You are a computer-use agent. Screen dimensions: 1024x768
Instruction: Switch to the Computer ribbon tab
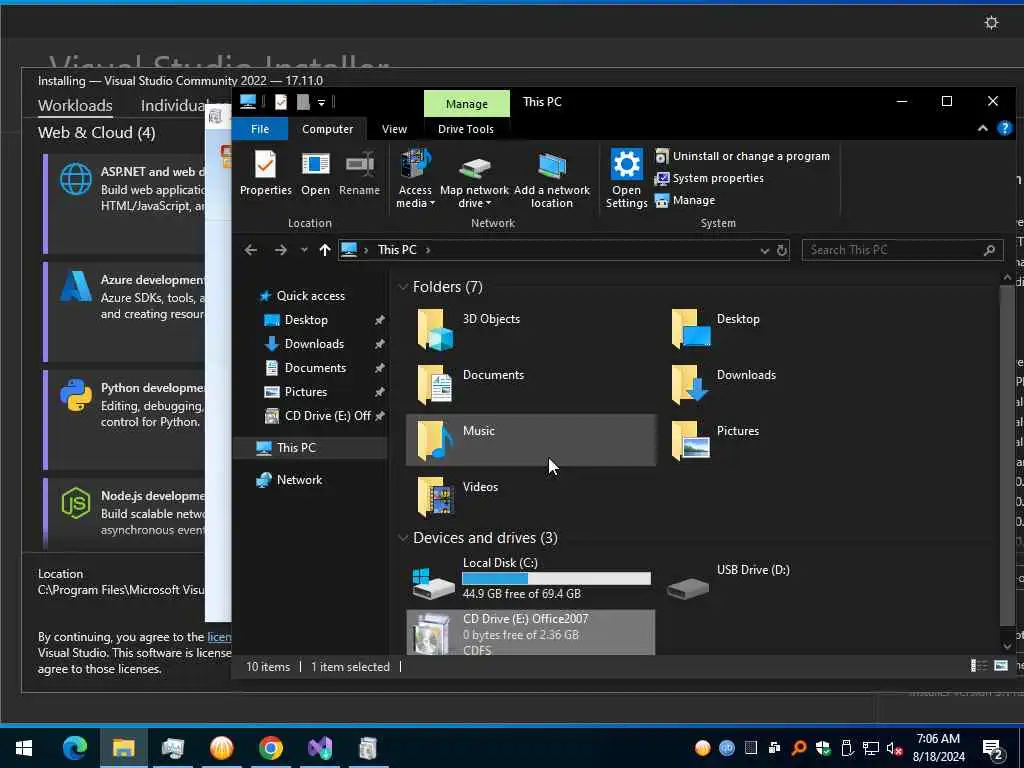pyautogui.click(x=327, y=129)
